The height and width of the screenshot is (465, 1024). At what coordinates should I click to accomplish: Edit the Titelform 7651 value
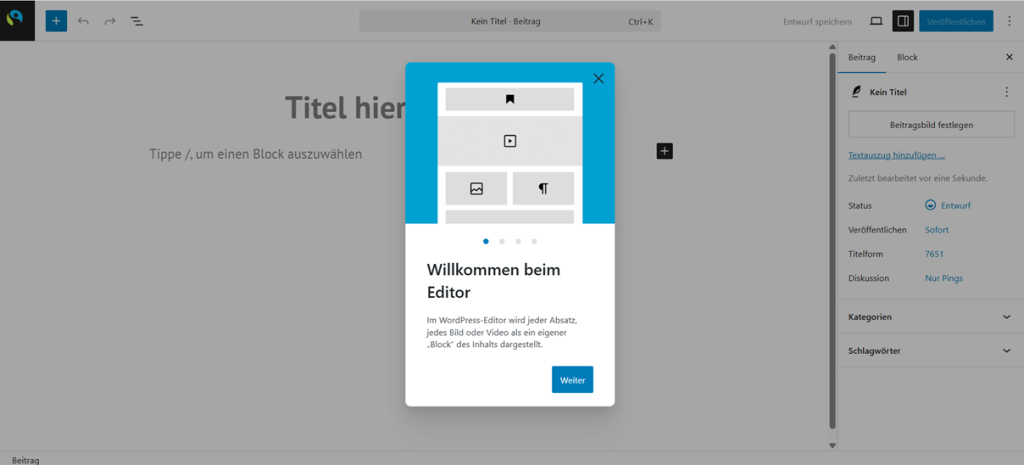[935, 254]
